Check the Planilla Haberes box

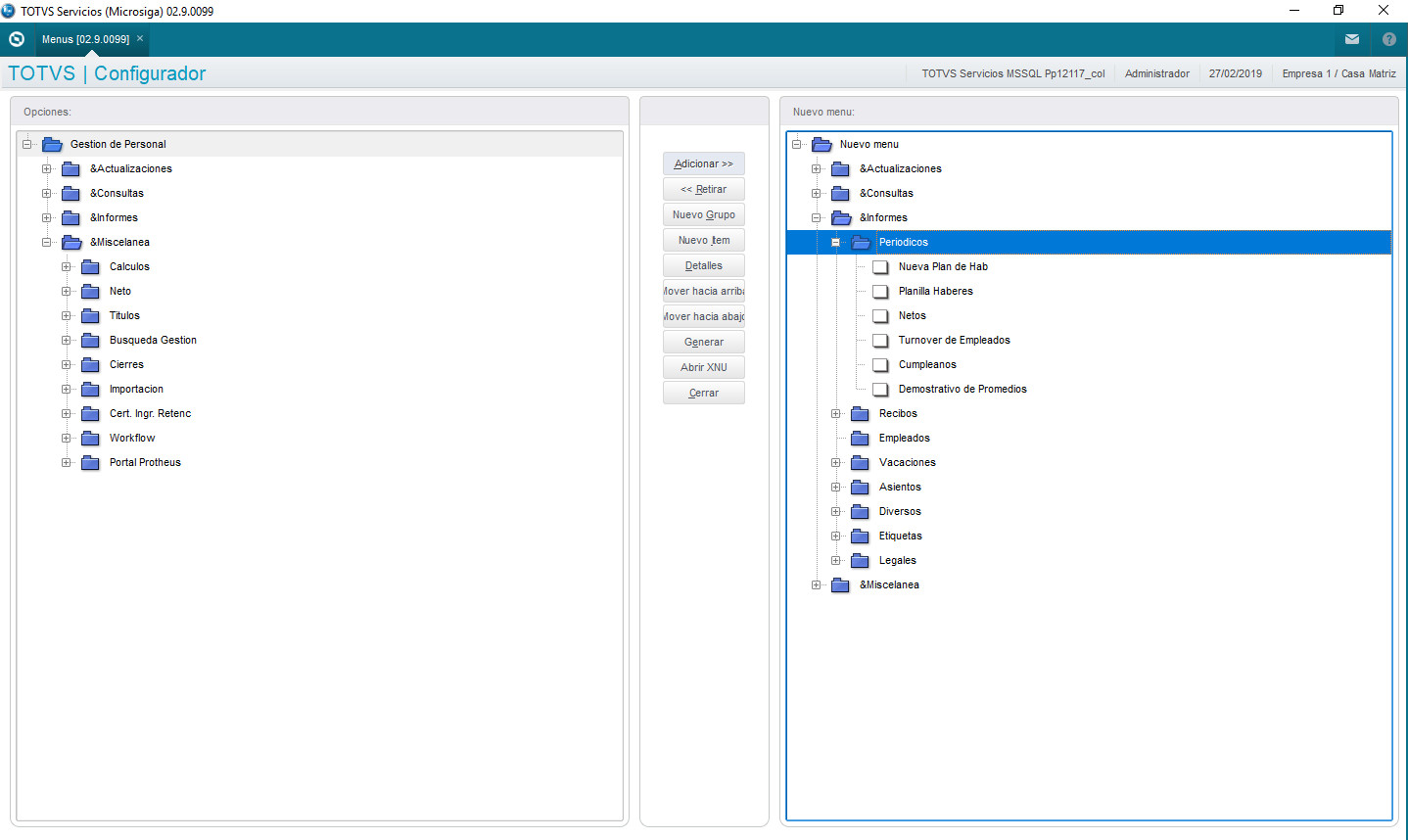(x=880, y=291)
